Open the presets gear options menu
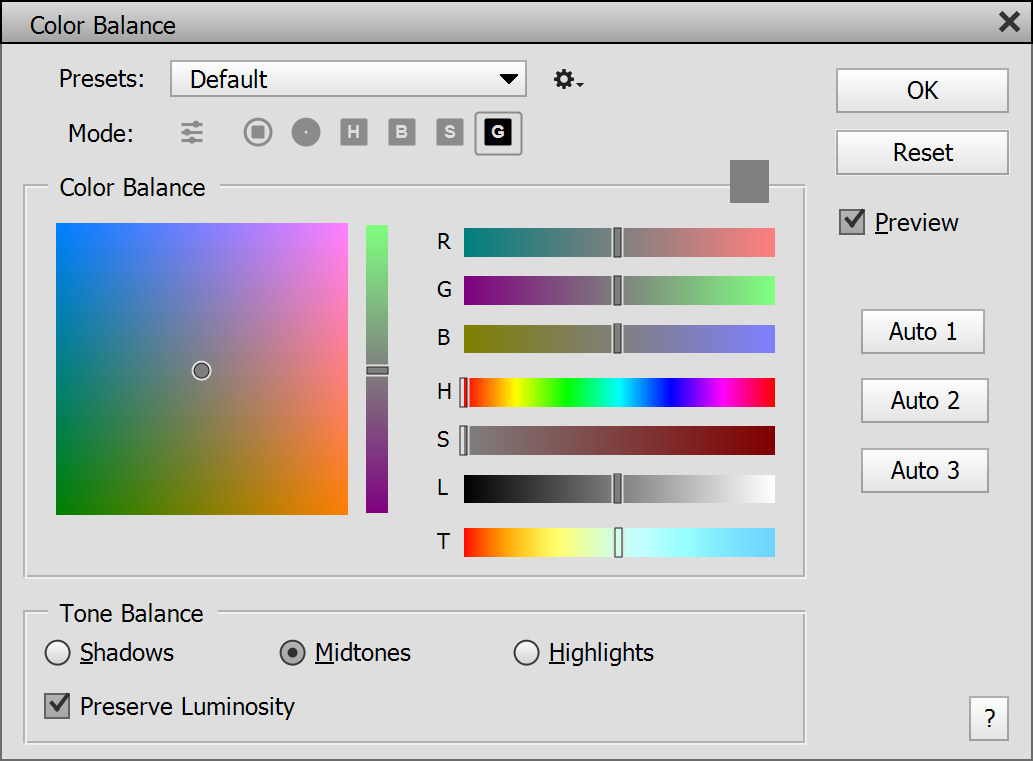This screenshot has width=1033, height=761. point(568,80)
